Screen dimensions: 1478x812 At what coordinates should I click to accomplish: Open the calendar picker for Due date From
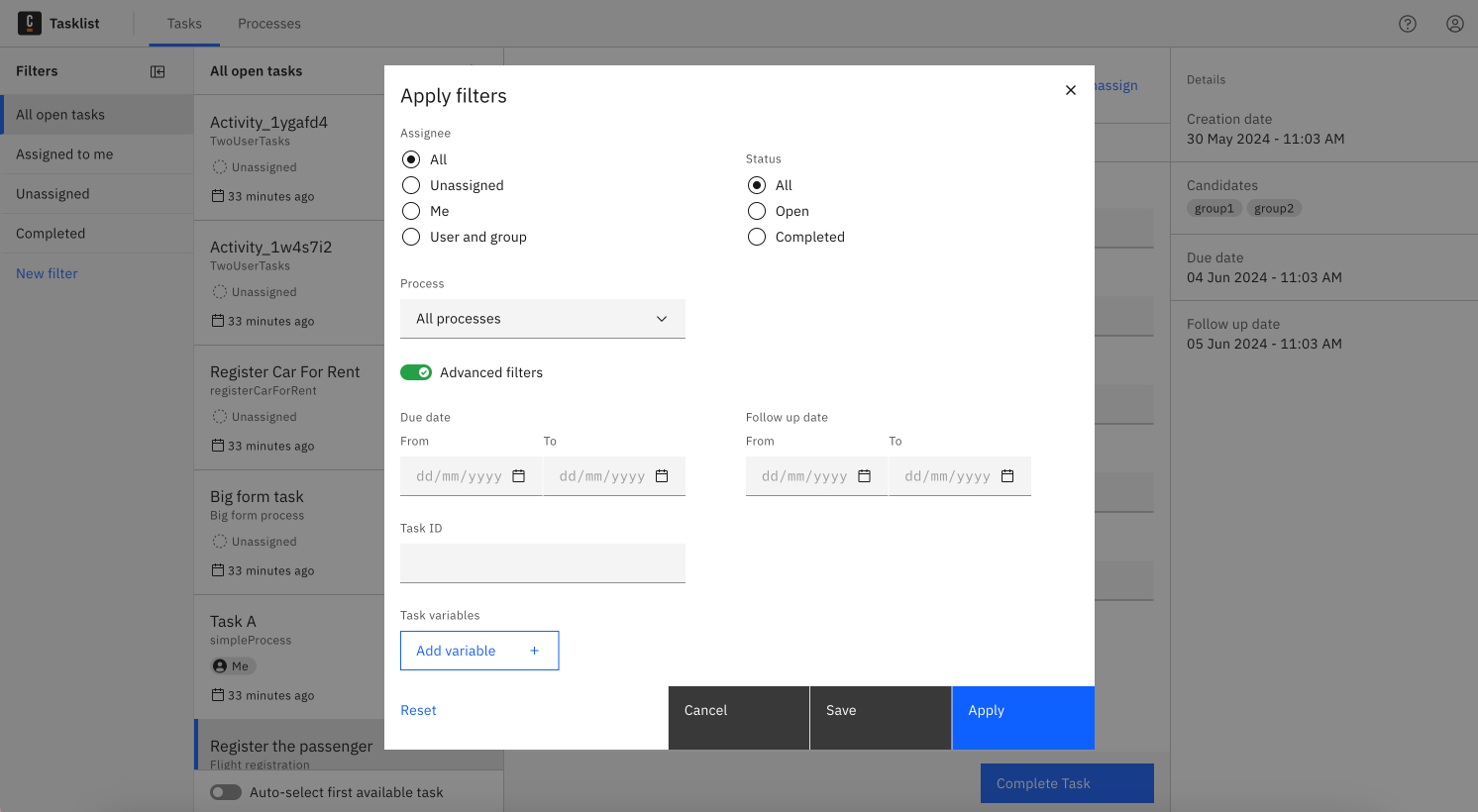517,475
